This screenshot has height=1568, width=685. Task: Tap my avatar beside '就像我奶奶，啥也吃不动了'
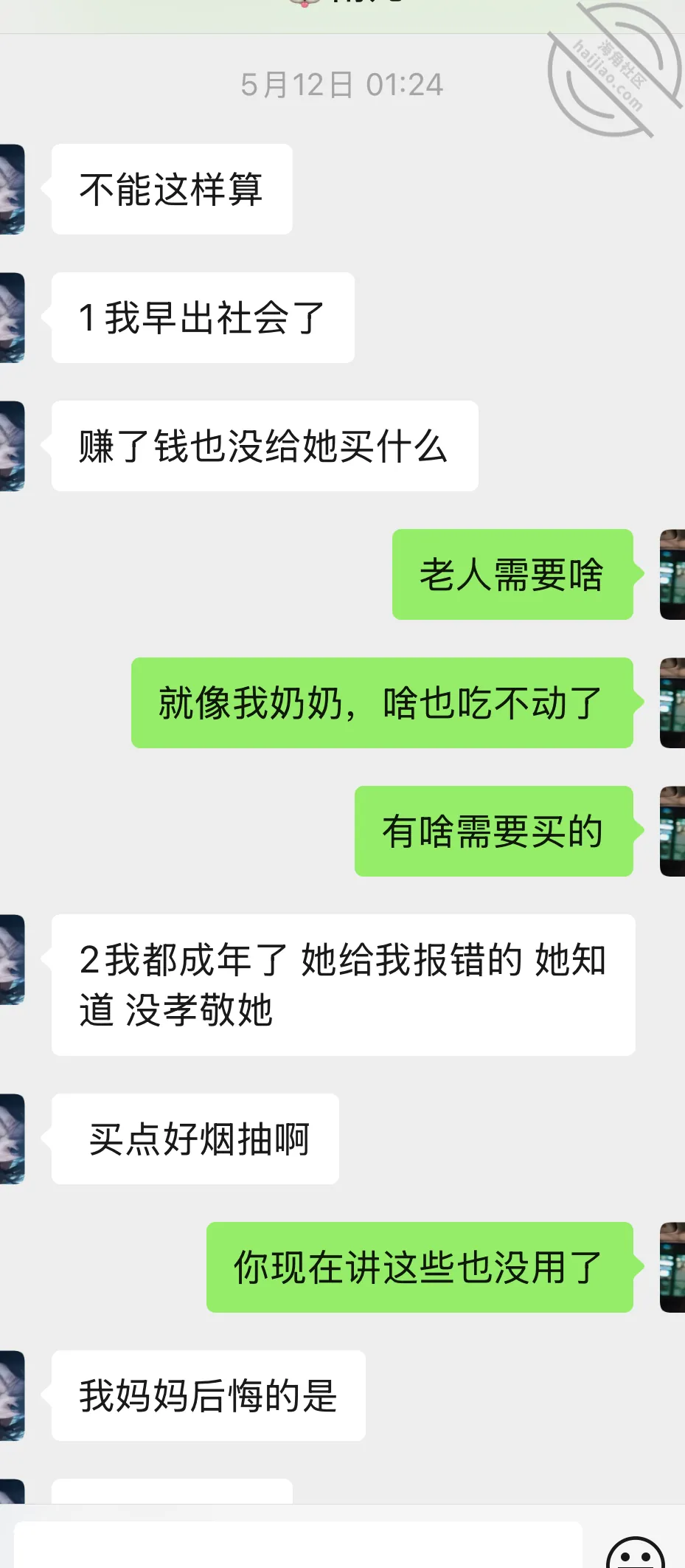[672, 702]
